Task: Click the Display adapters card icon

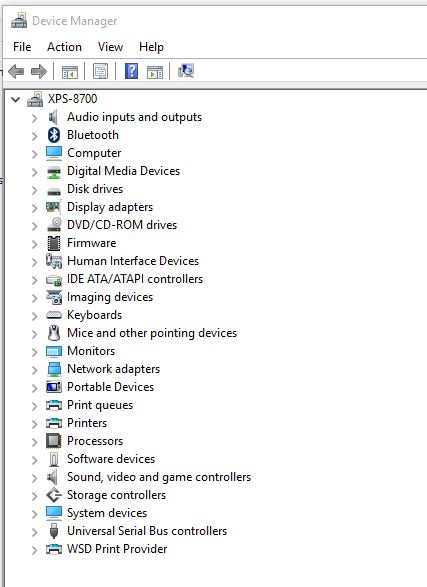Action: (54, 207)
